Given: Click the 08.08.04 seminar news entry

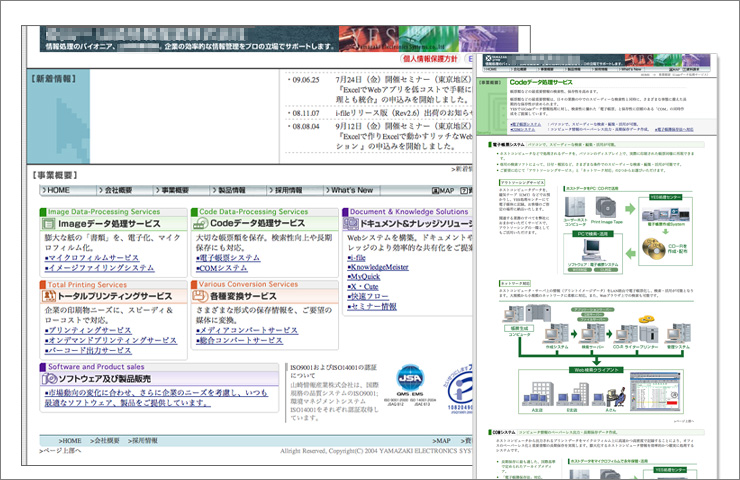Looking at the screenshot, I should point(380,136).
